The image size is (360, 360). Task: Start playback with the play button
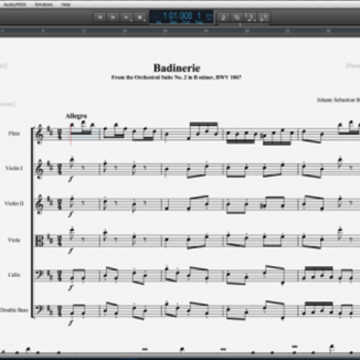point(113,17)
